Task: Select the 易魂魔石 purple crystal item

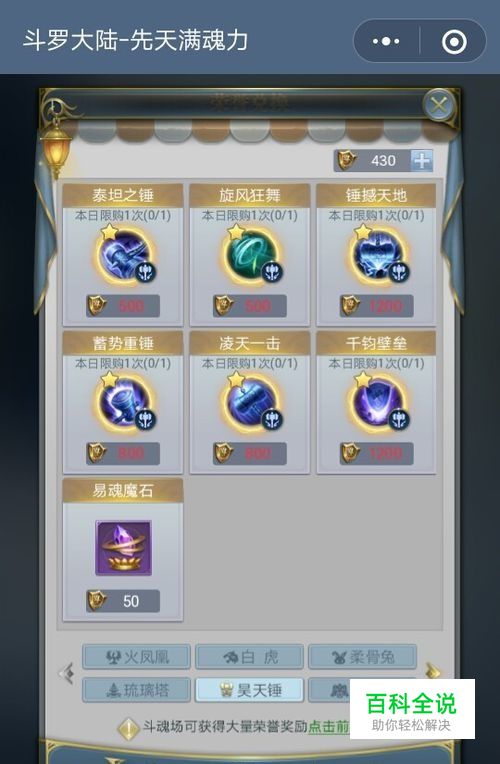Action: pyautogui.click(x=123, y=548)
